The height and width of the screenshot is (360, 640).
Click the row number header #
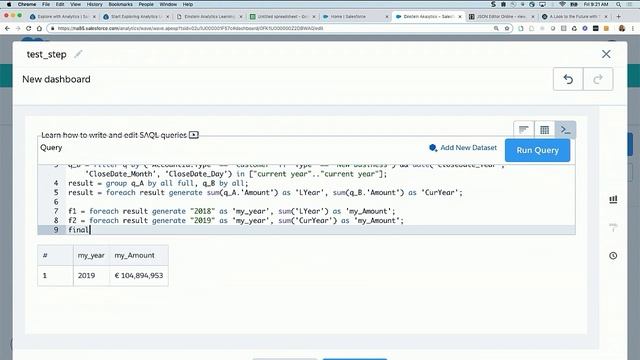click(55, 256)
